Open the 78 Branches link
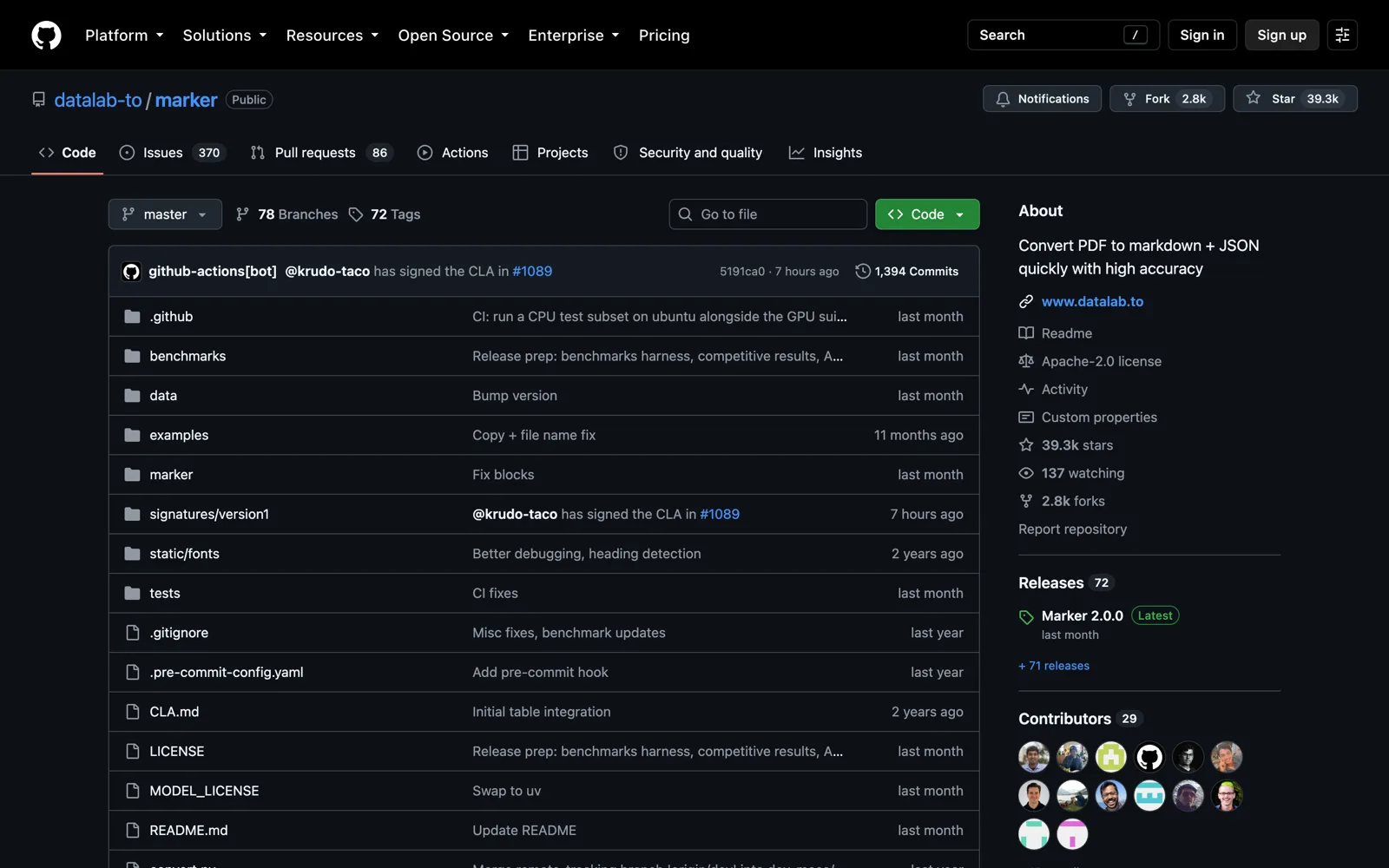 coord(287,214)
